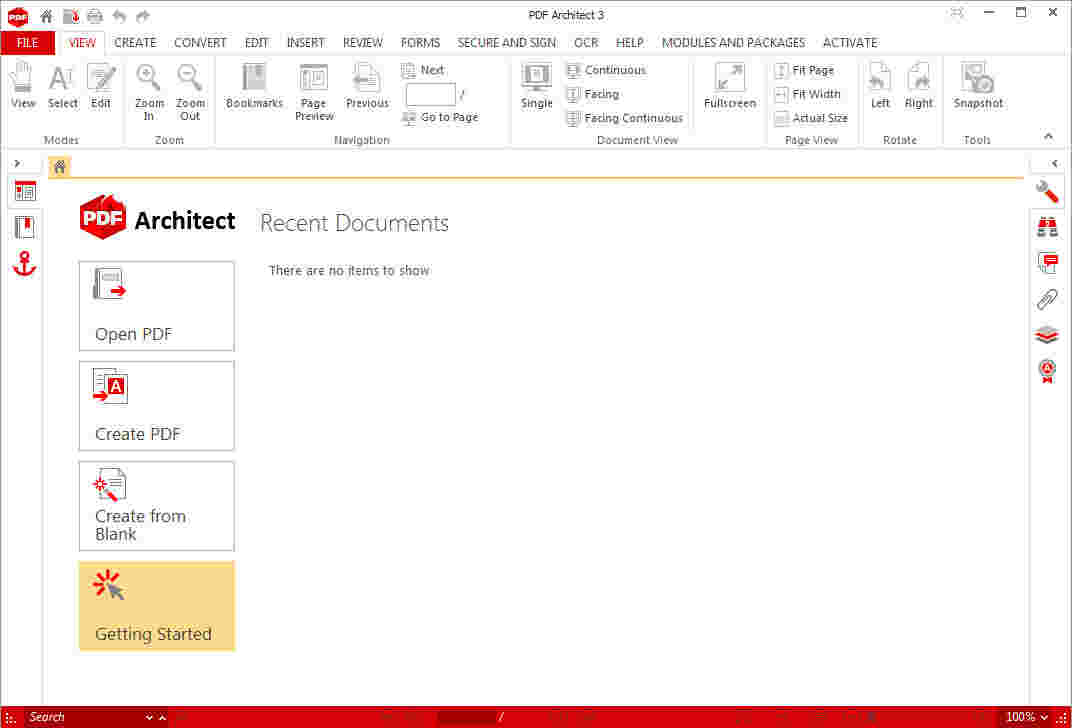Screen dimensions: 1072x728
Task: Open the FILE menu
Action: pos(27,42)
